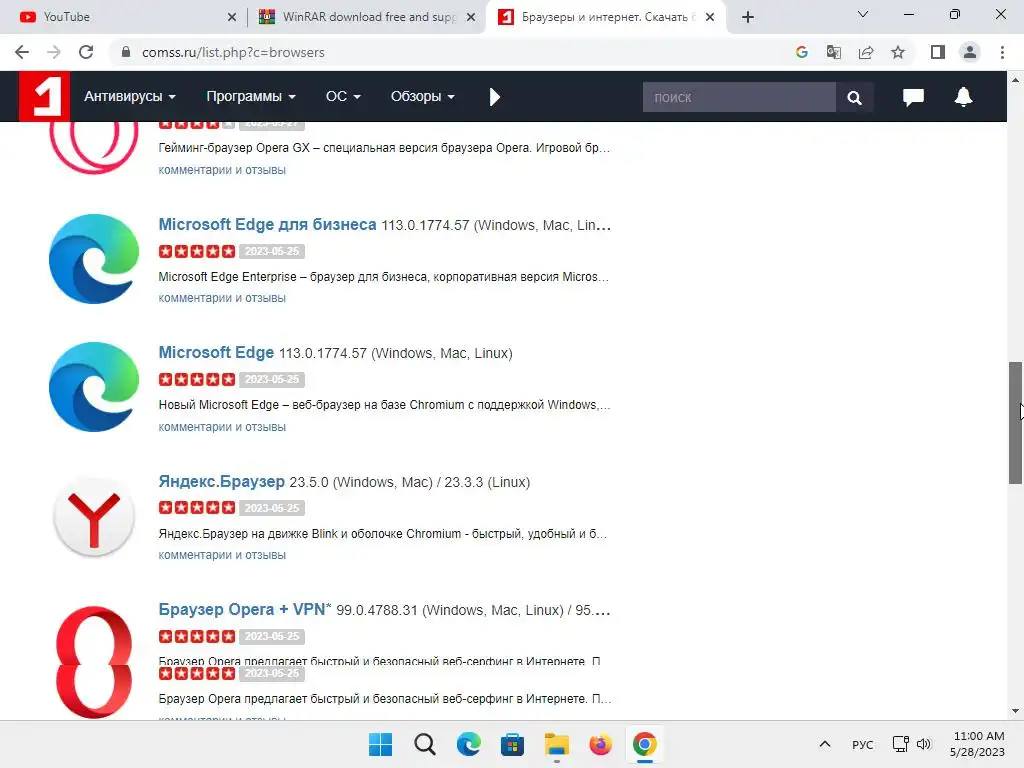Click the Chrome taskbar icon
This screenshot has height=768, width=1024.
tap(644, 744)
